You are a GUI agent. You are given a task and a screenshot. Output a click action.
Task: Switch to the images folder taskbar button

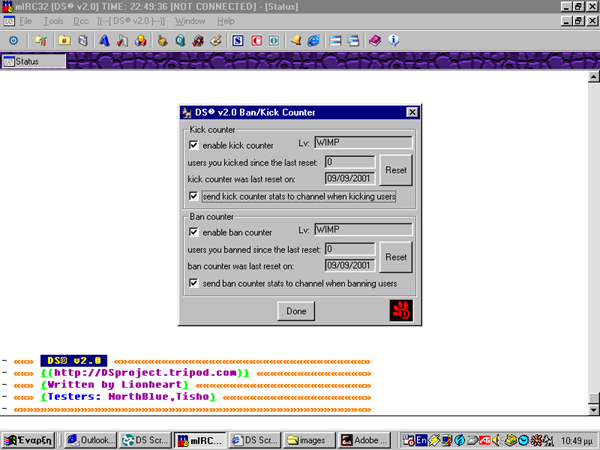point(309,440)
